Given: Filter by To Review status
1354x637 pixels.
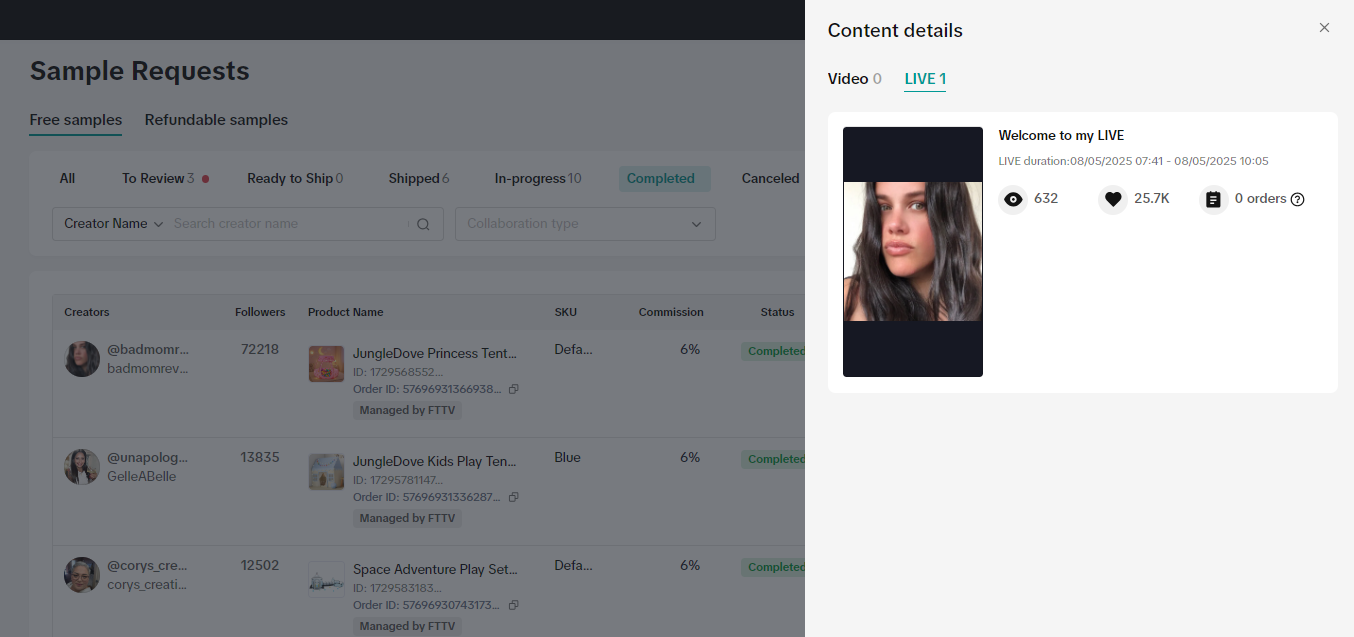Looking at the screenshot, I should click(x=158, y=179).
